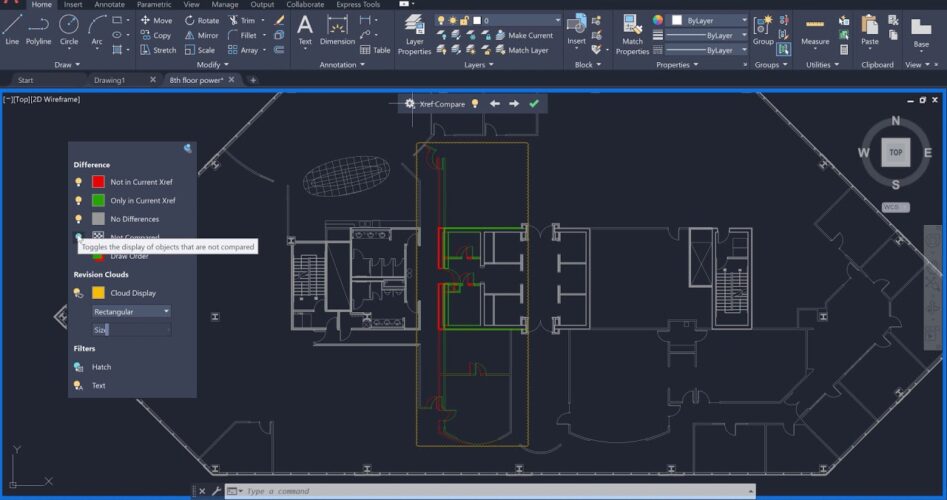The height and width of the screenshot is (500, 947).
Task: Expand the Block panel
Action: (x=588, y=65)
